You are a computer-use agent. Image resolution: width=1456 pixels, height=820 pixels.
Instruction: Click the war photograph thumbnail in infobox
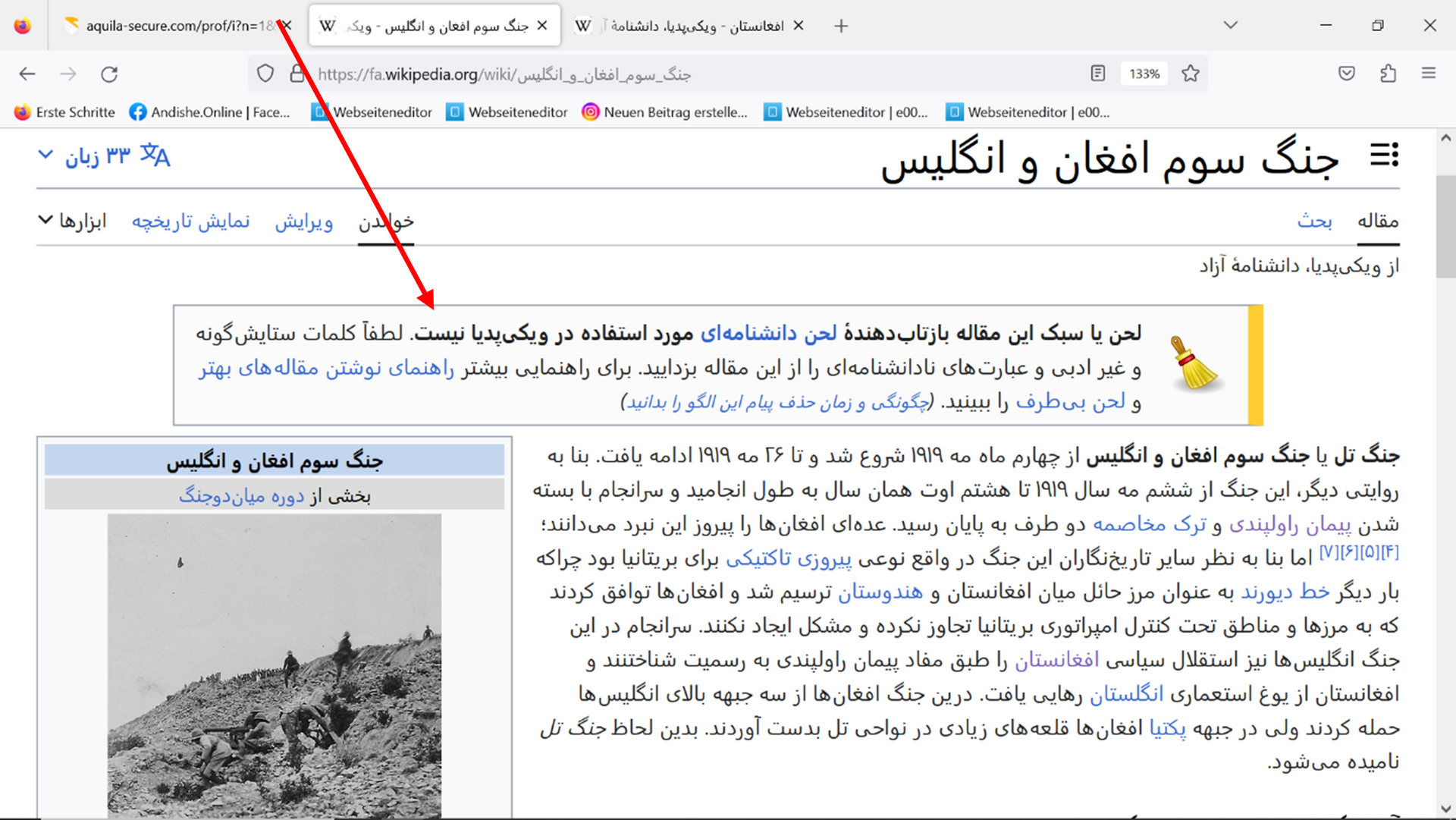274,664
